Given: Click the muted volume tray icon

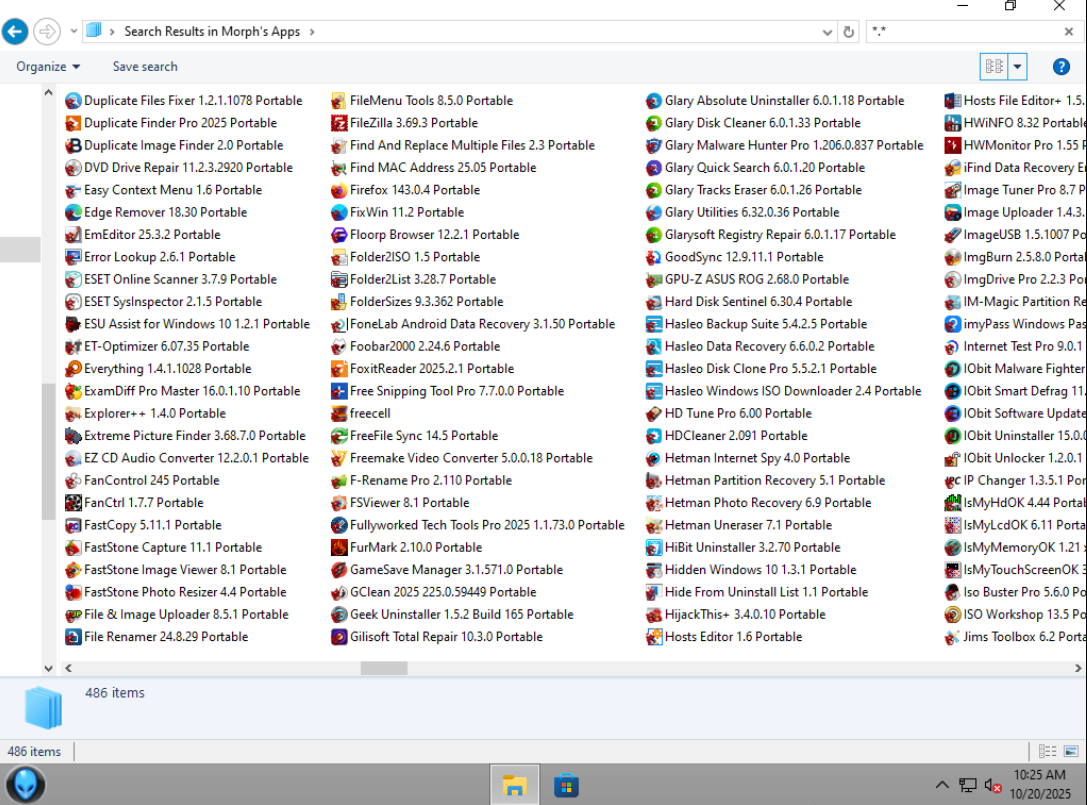Looking at the screenshot, I should [x=993, y=786].
